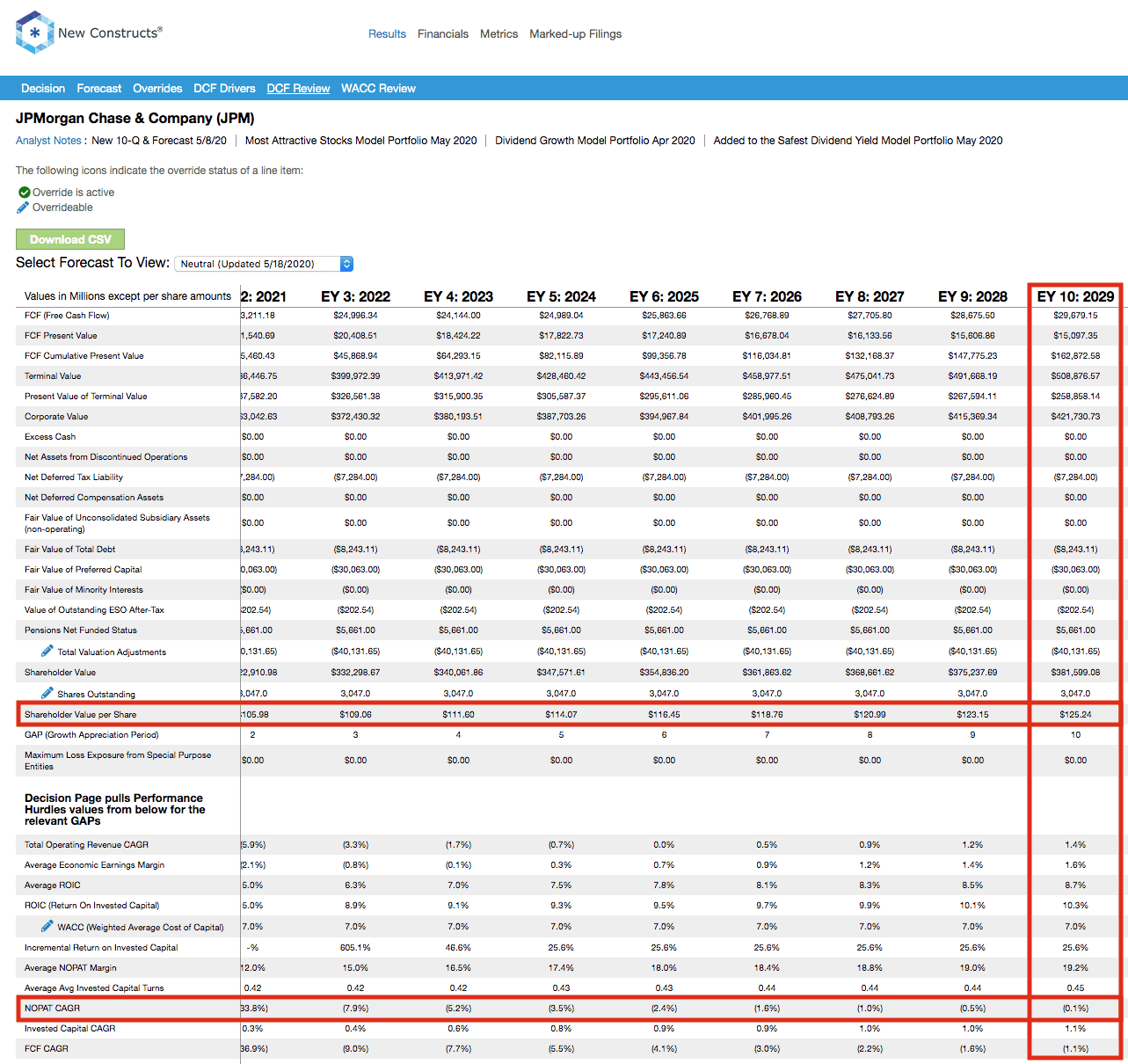Click the $29,679.15 FCF value for 2029
This screenshot has width=1128, height=1064.
(1075, 316)
